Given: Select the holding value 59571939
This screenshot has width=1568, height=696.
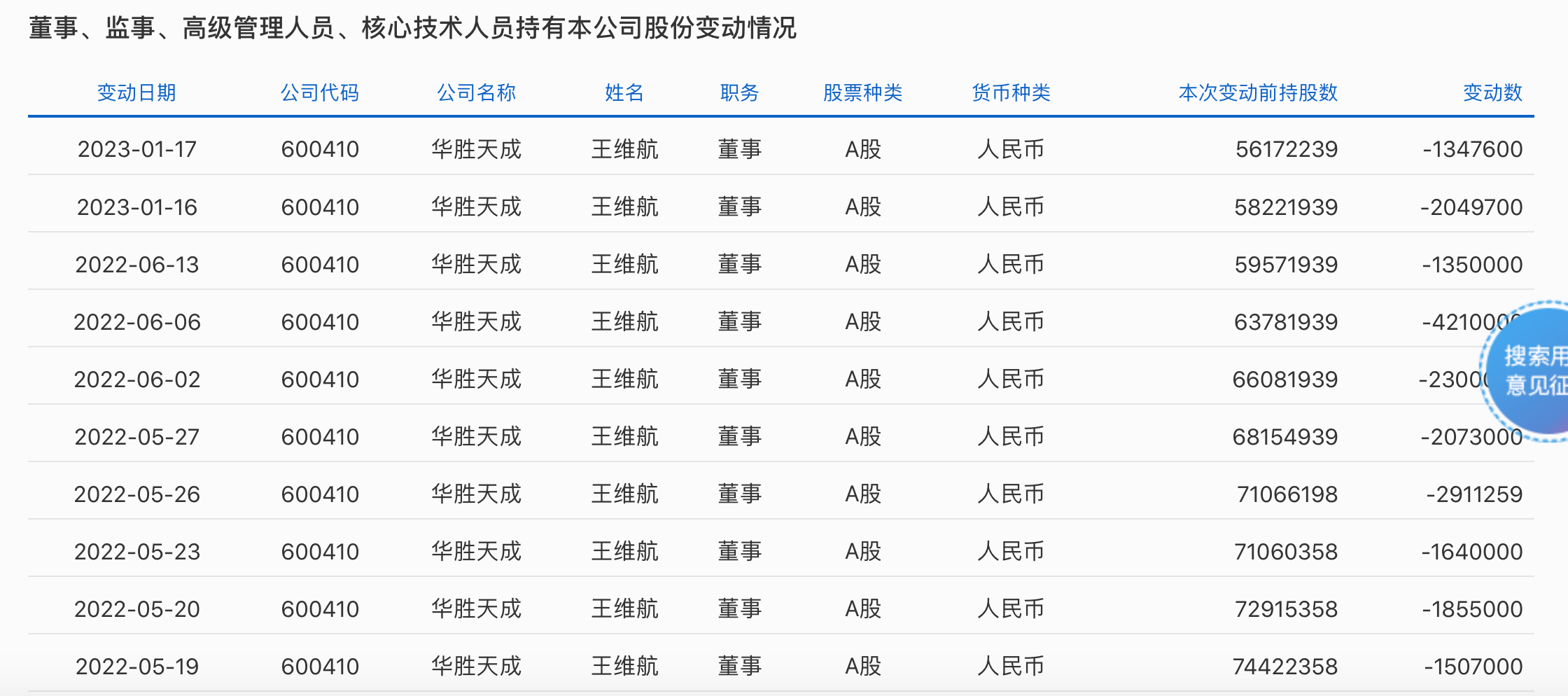Looking at the screenshot, I should click(1286, 265).
